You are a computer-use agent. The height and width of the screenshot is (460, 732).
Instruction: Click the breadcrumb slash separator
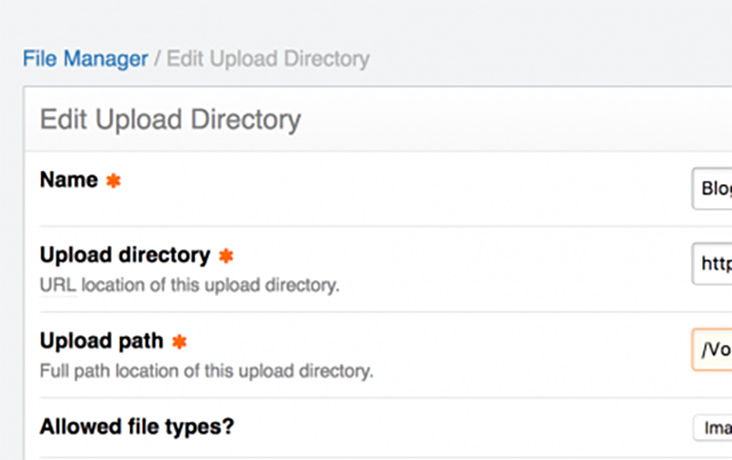pyautogui.click(x=157, y=59)
